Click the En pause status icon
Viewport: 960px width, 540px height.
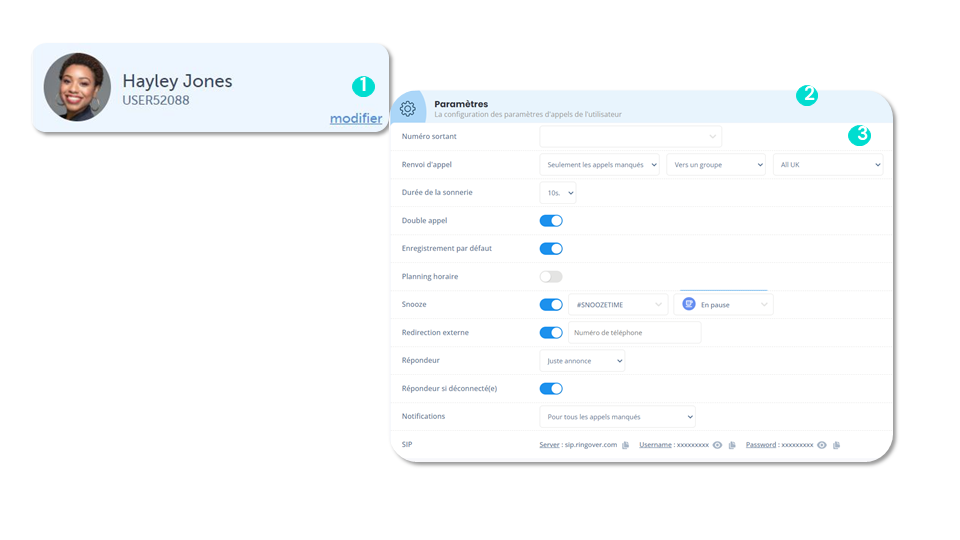point(689,304)
